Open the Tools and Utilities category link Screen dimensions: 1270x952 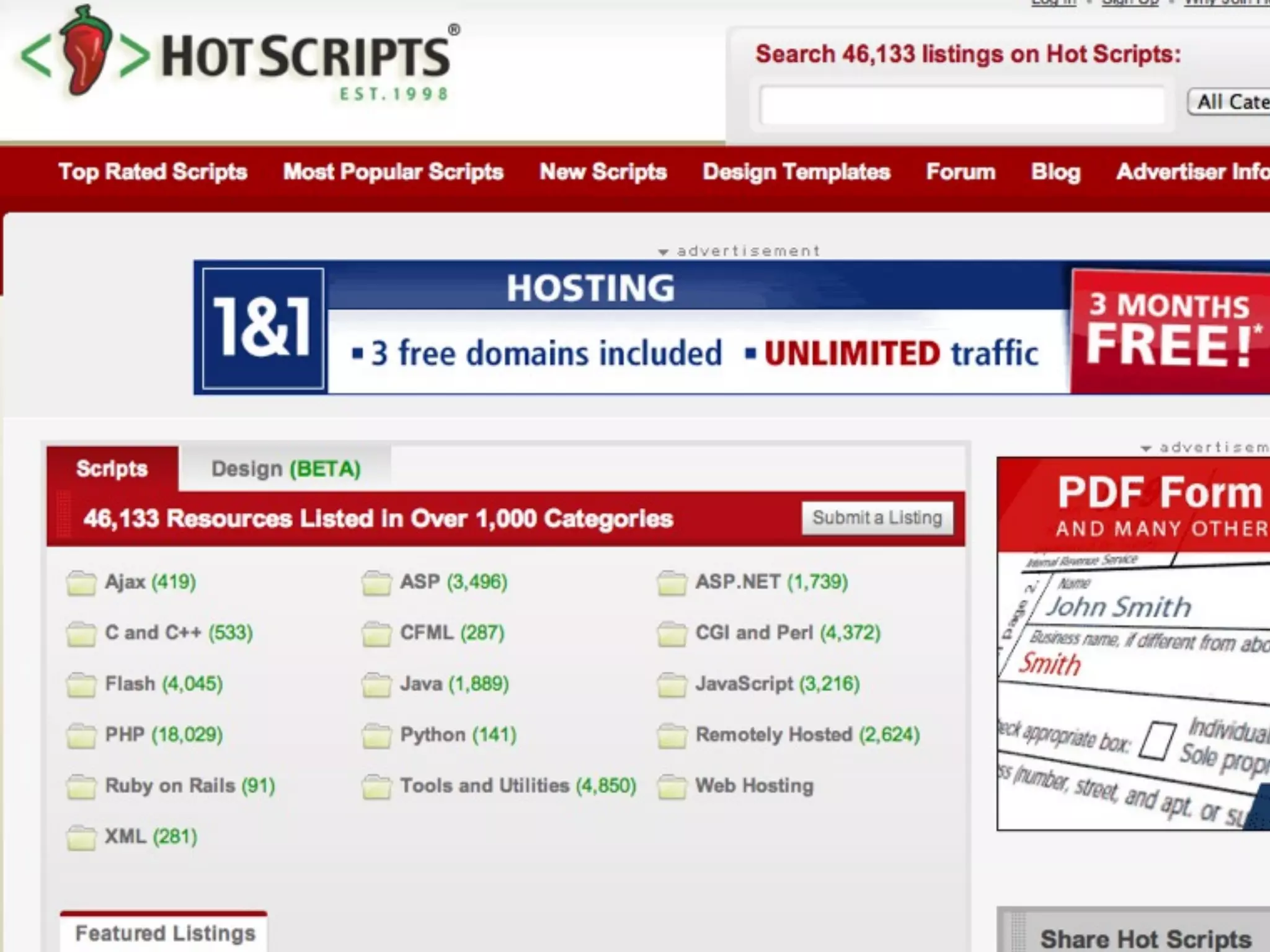(484, 786)
